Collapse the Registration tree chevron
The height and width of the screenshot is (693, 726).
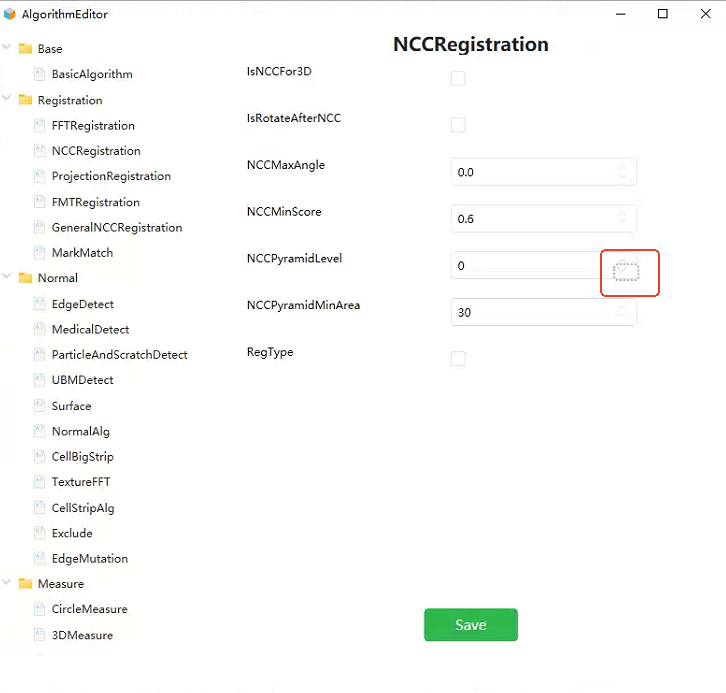point(6,98)
